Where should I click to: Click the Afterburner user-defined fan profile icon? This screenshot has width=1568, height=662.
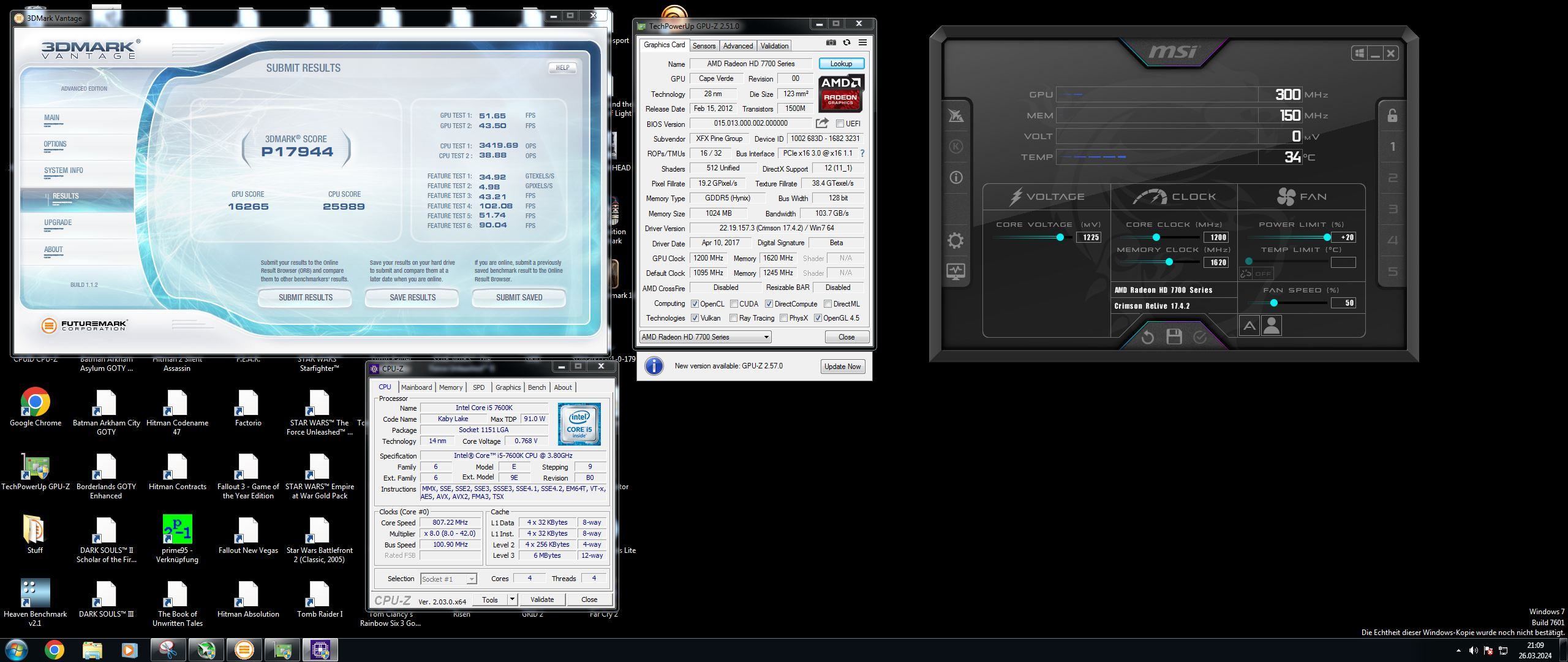tap(1272, 325)
